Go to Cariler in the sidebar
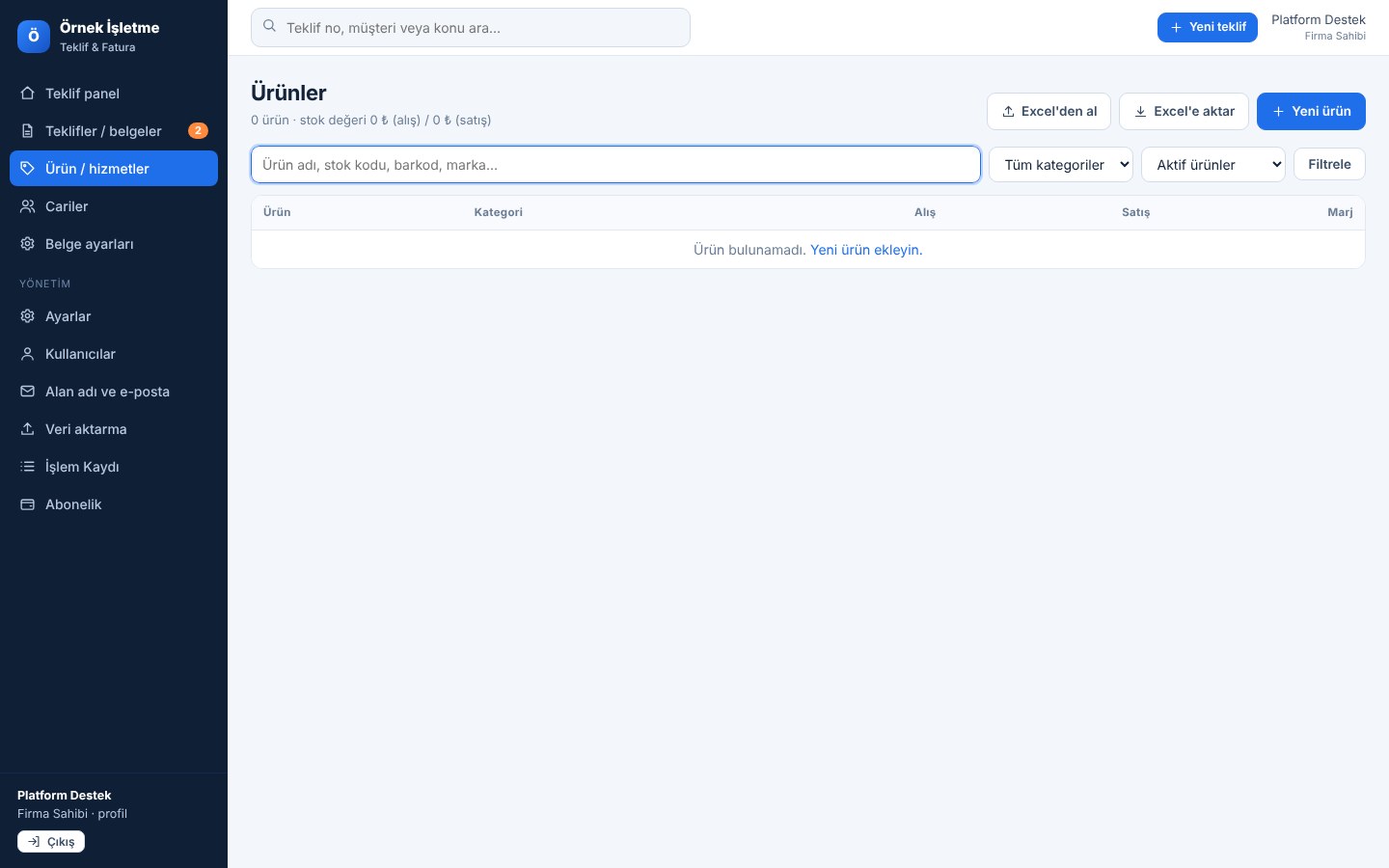Screen dimensions: 1389x868 coord(114,206)
